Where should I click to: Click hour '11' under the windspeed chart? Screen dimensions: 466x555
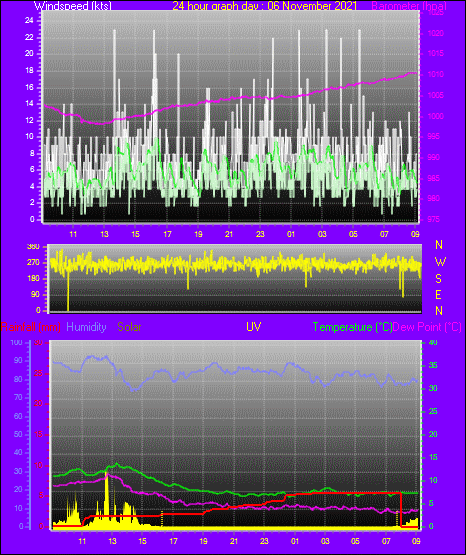[x=73, y=234]
